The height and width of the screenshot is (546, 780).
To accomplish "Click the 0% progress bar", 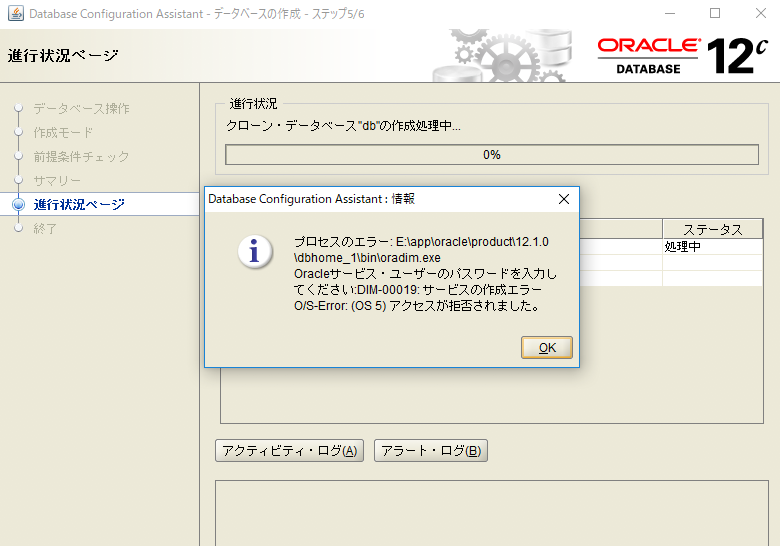I will tap(492, 155).
